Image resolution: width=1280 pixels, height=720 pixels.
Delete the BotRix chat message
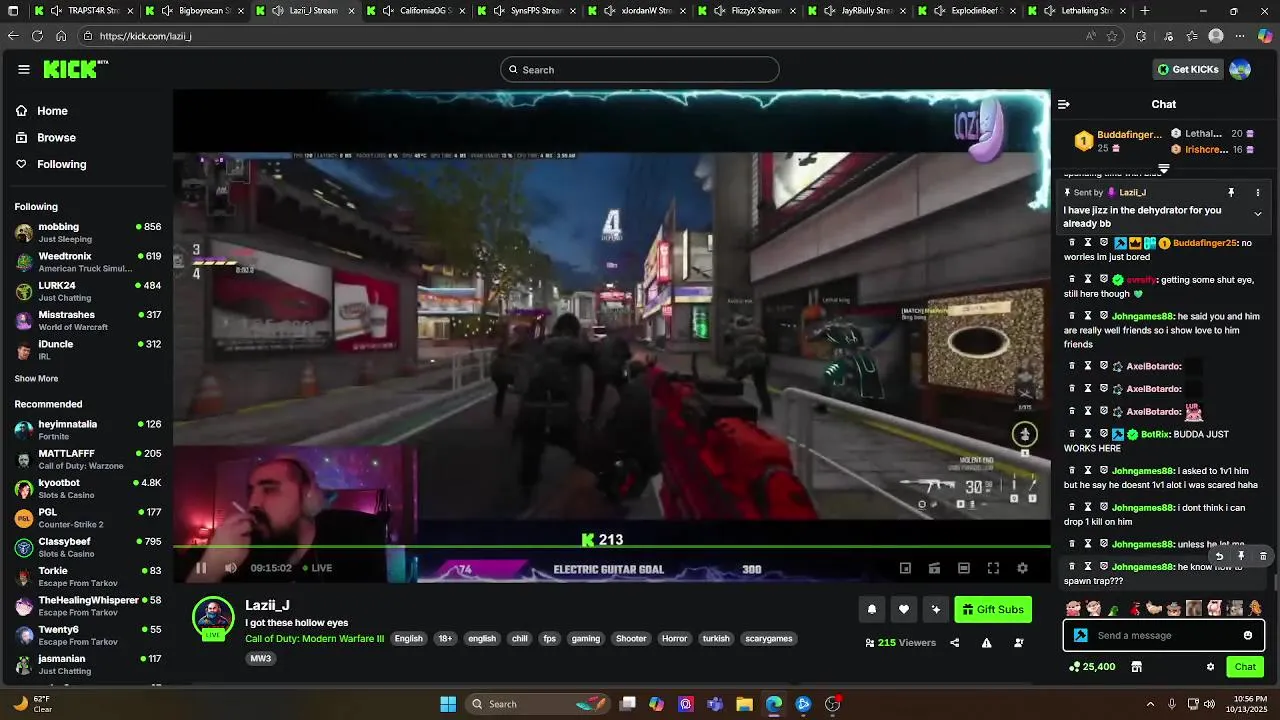click(x=1072, y=434)
